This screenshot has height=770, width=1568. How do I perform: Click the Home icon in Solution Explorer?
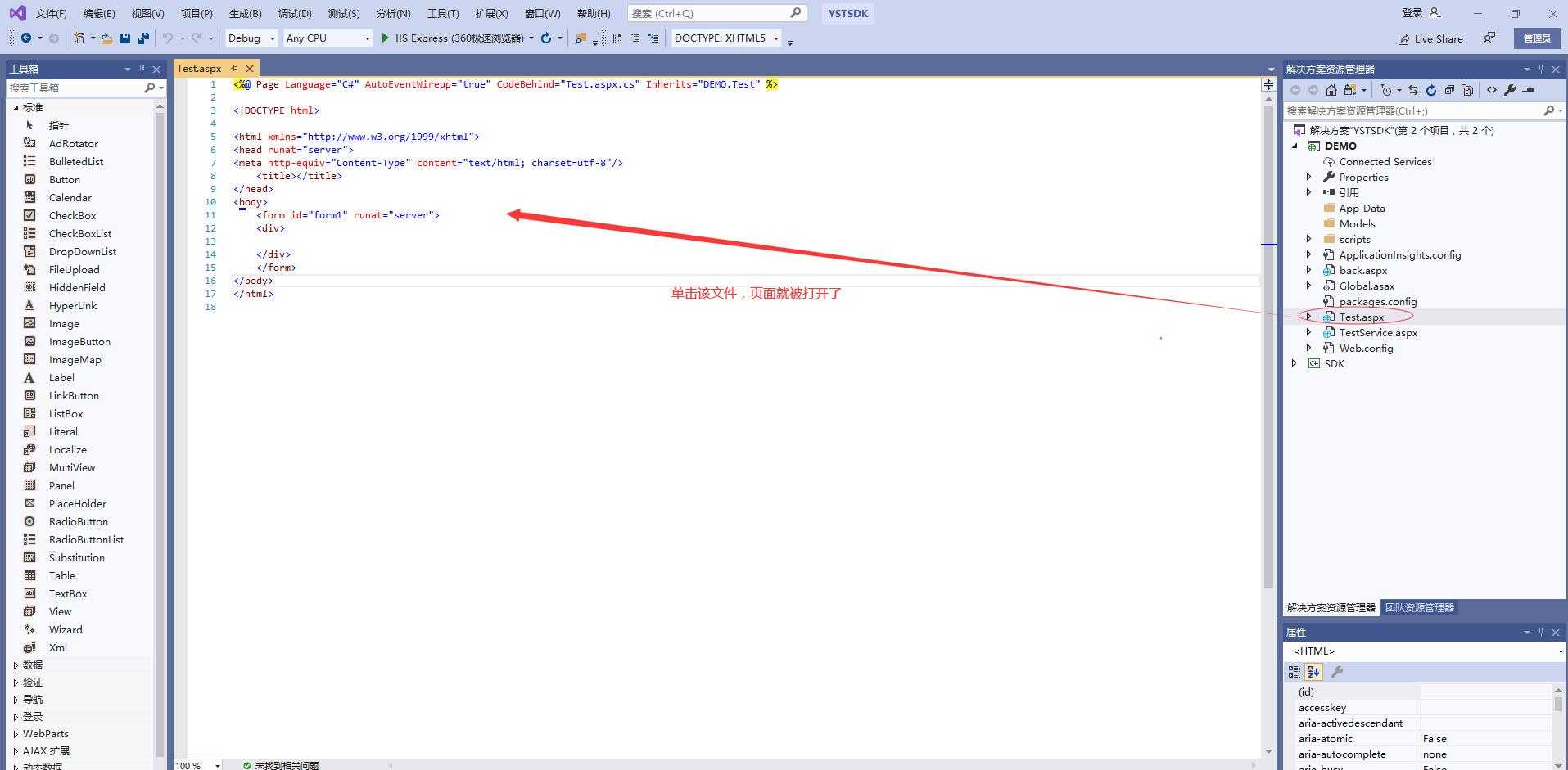1331,90
